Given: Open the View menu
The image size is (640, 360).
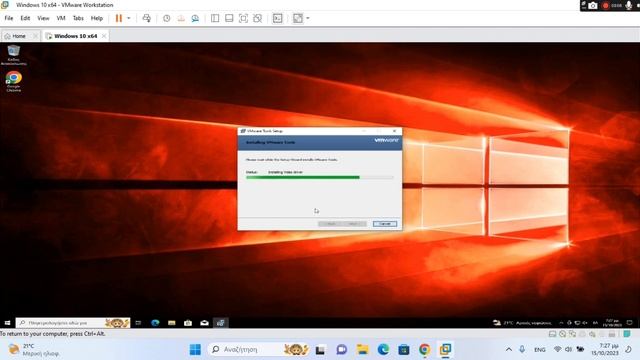Looking at the screenshot, I should (x=43, y=18).
